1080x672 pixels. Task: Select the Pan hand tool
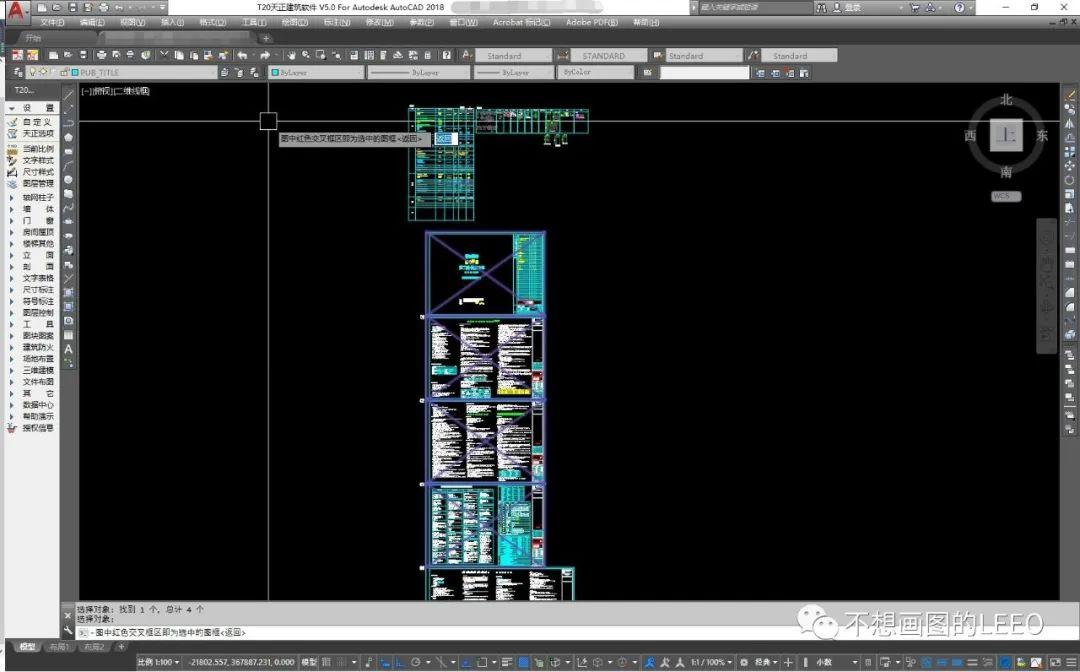click(x=291, y=55)
